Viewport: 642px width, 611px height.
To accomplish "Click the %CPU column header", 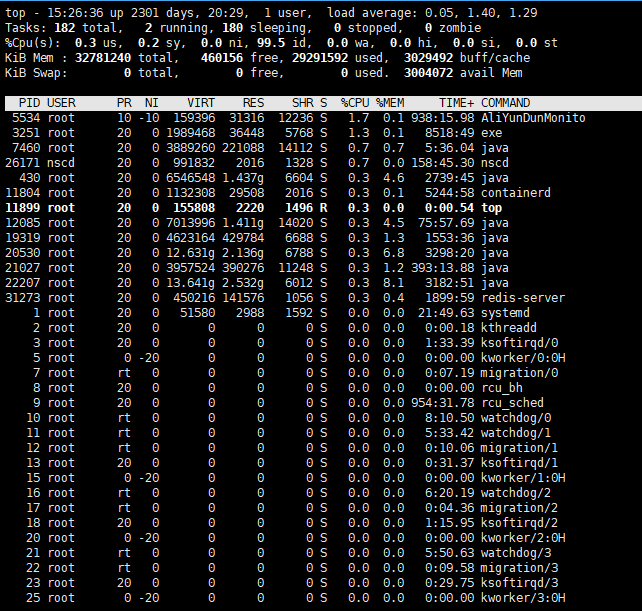I will [355, 103].
